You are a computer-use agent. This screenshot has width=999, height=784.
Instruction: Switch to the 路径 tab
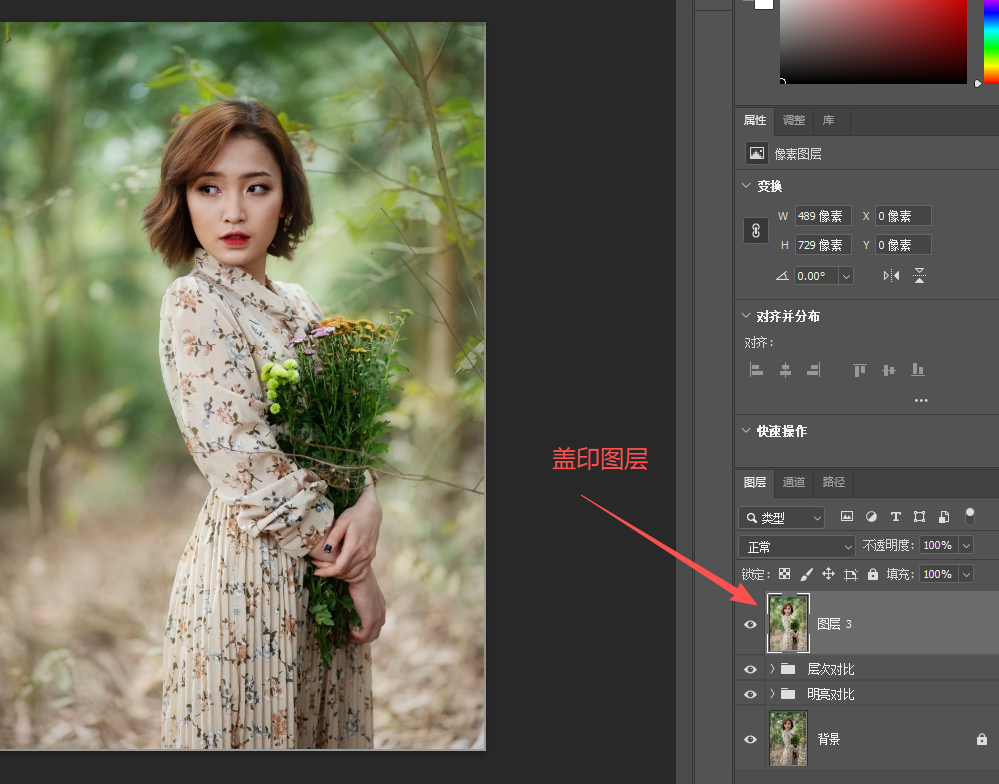point(833,482)
